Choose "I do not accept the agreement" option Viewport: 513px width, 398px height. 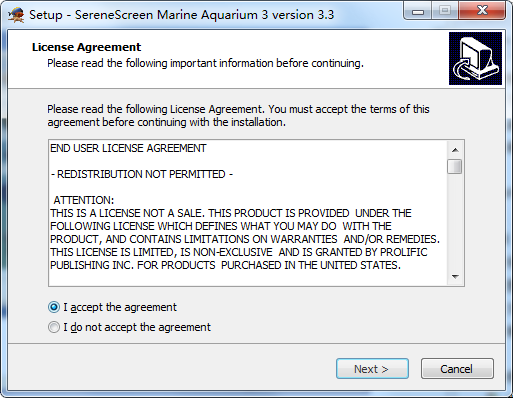[54, 327]
